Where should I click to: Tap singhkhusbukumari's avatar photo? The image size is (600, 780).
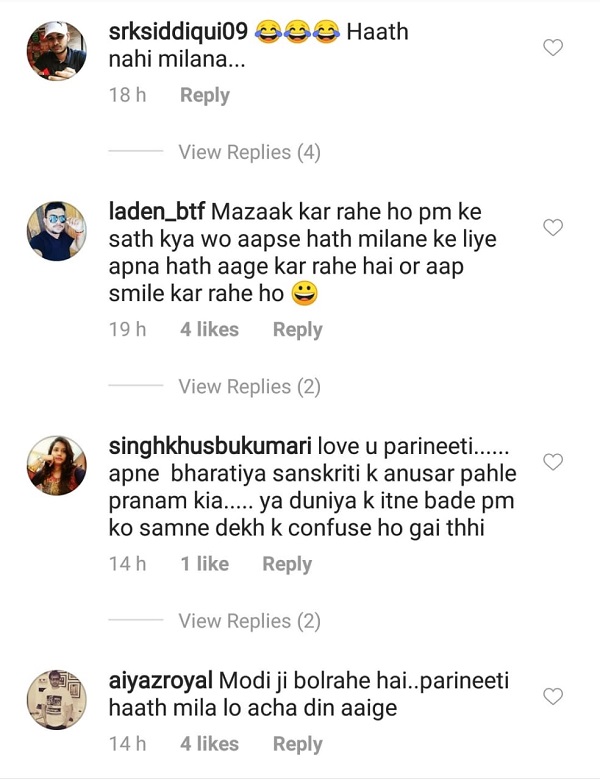tap(55, 465)
